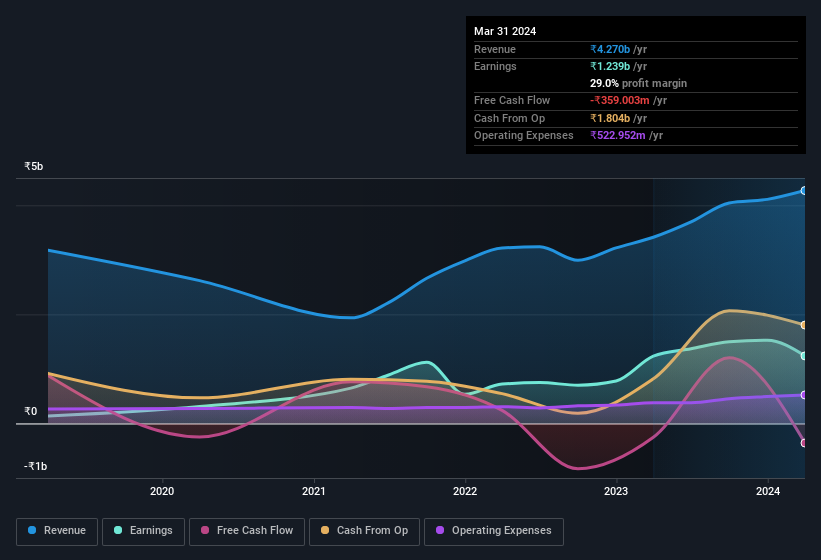Click the teal Earnings endpoint marker
Image resolution: width=821 pixels, height=560 pixels.
[803, 356]
